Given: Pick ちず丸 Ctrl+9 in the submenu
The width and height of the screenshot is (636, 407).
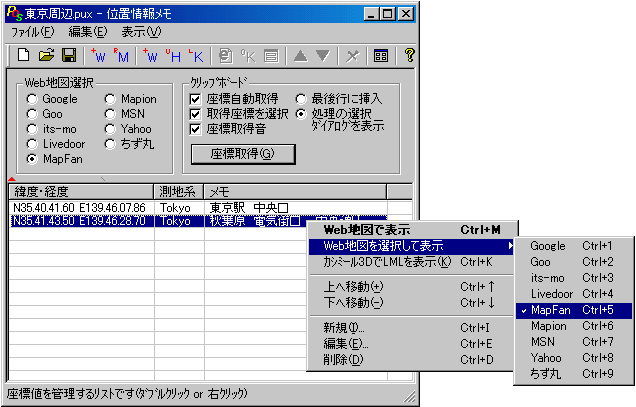Looking at the screenshot, I should tap(574, 374).
